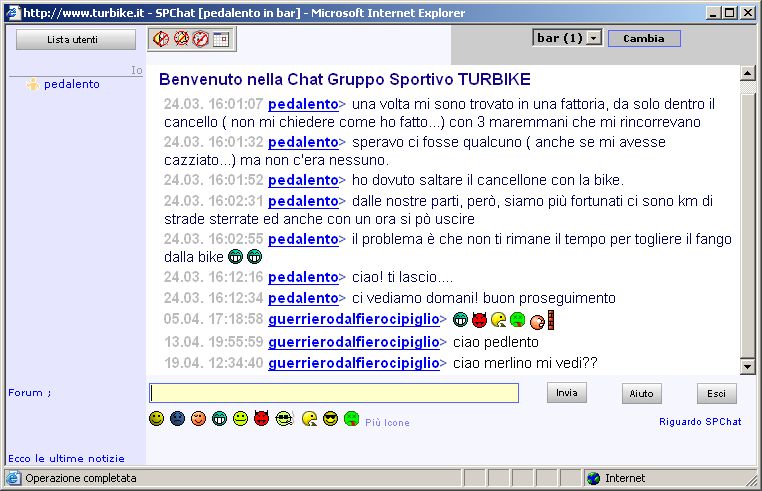
Task: Click the Cambia room button
Action: click(x=644, y=38)
